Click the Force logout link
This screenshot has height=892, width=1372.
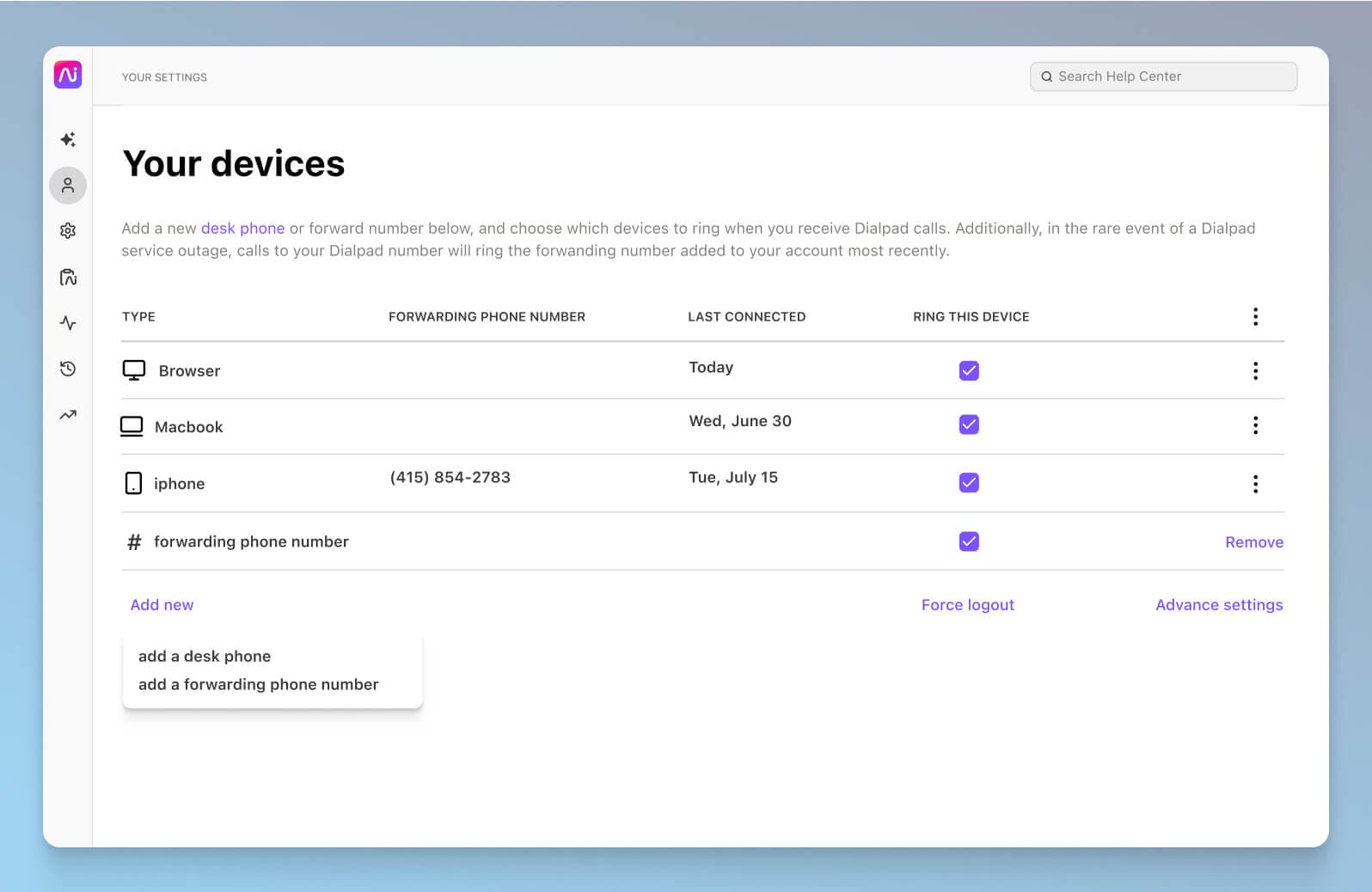point(967,605)
